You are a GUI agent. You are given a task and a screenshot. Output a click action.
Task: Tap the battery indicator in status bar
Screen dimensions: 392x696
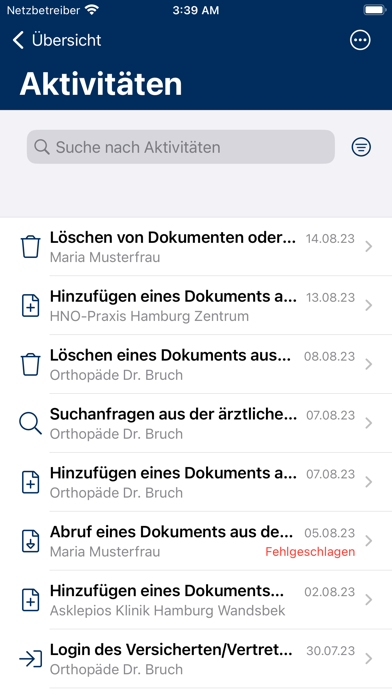(x=374, y=10)
